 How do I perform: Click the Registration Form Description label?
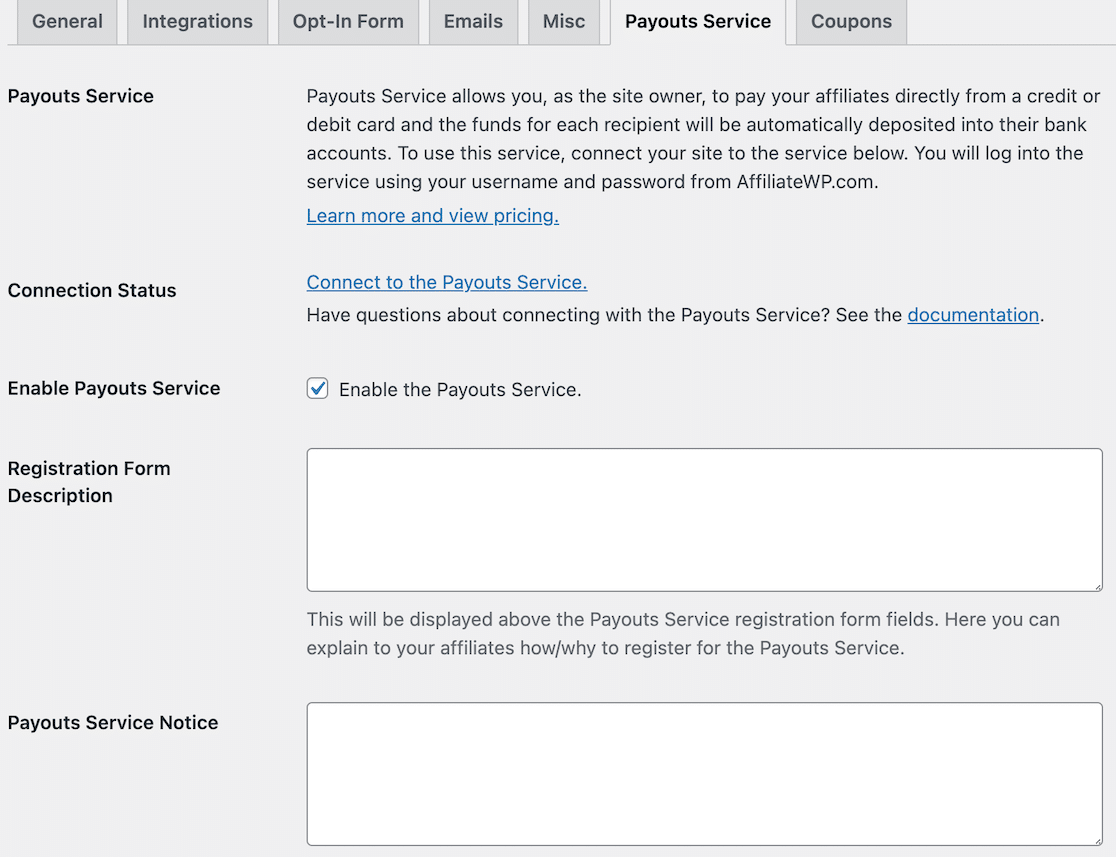pos(89,481)
